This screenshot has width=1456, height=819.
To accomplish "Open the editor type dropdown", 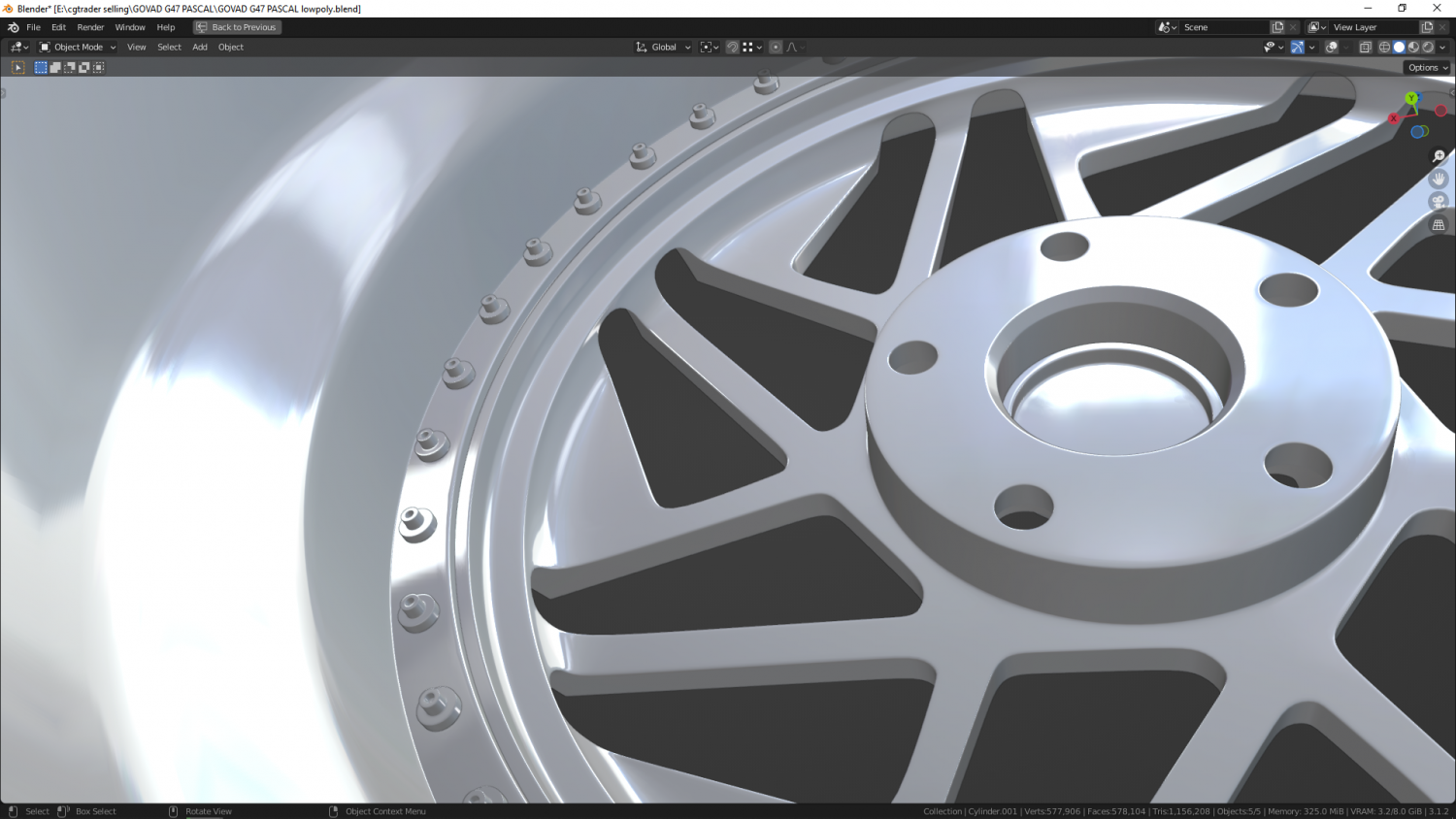I will (x=19, y=47).
